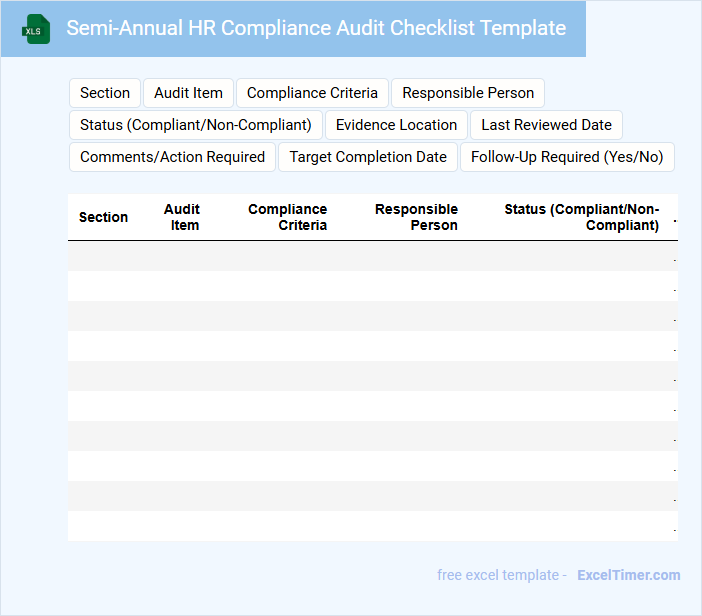Select the Section tag

coord(105,93)
